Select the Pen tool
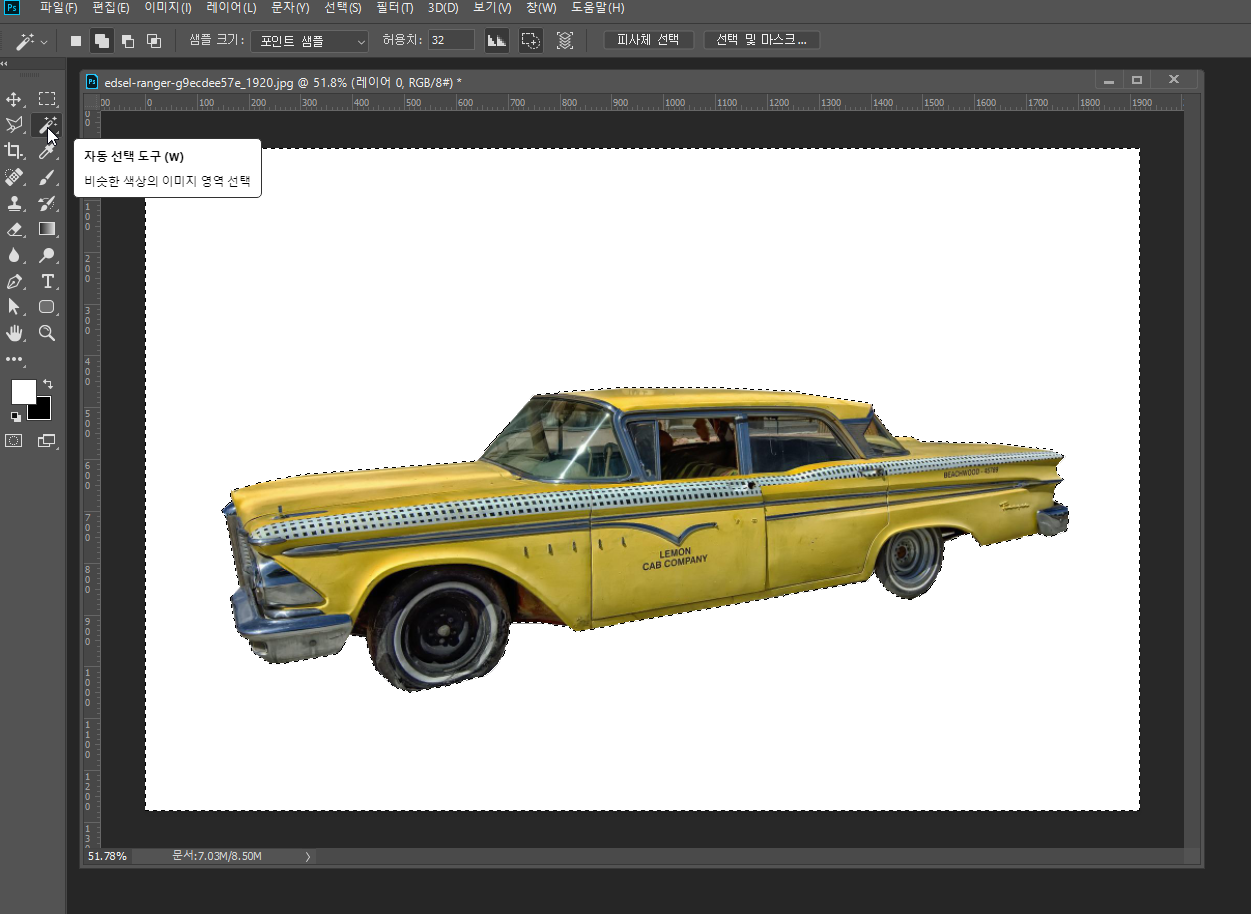1251x914 pixels. [x=14, y=281]
